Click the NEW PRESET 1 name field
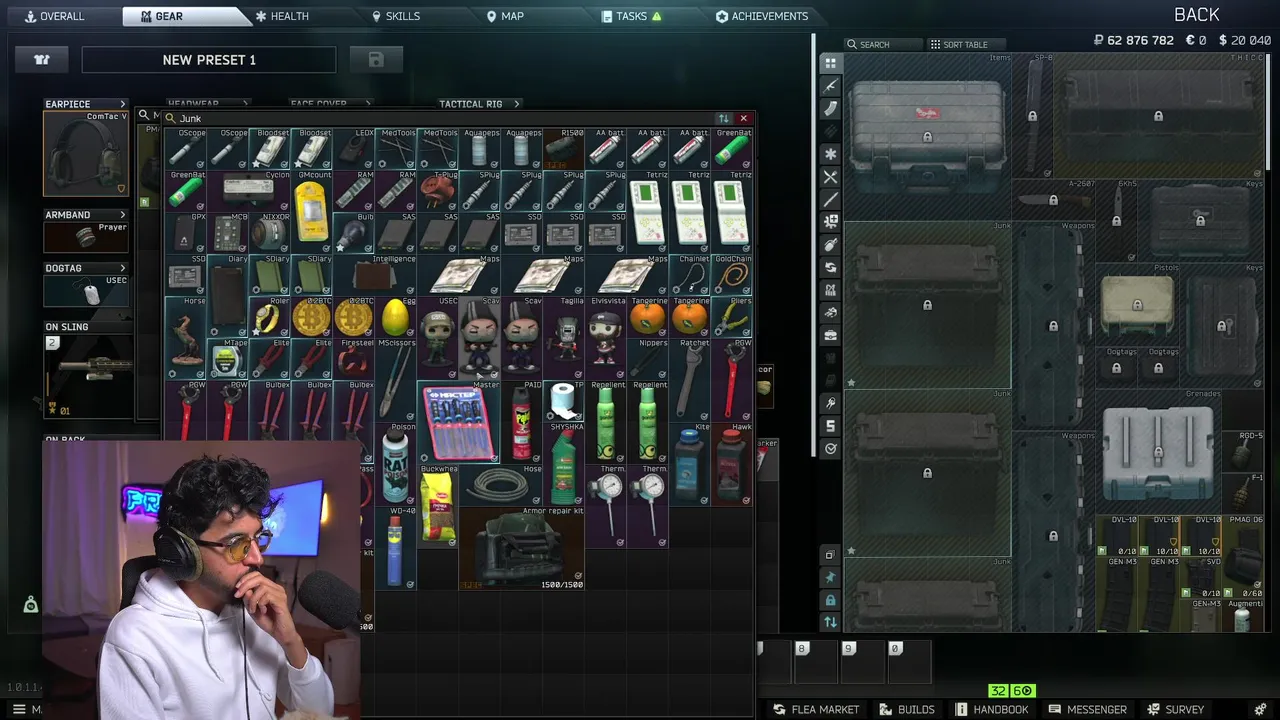1280x720 pixels. coord(209,60)
